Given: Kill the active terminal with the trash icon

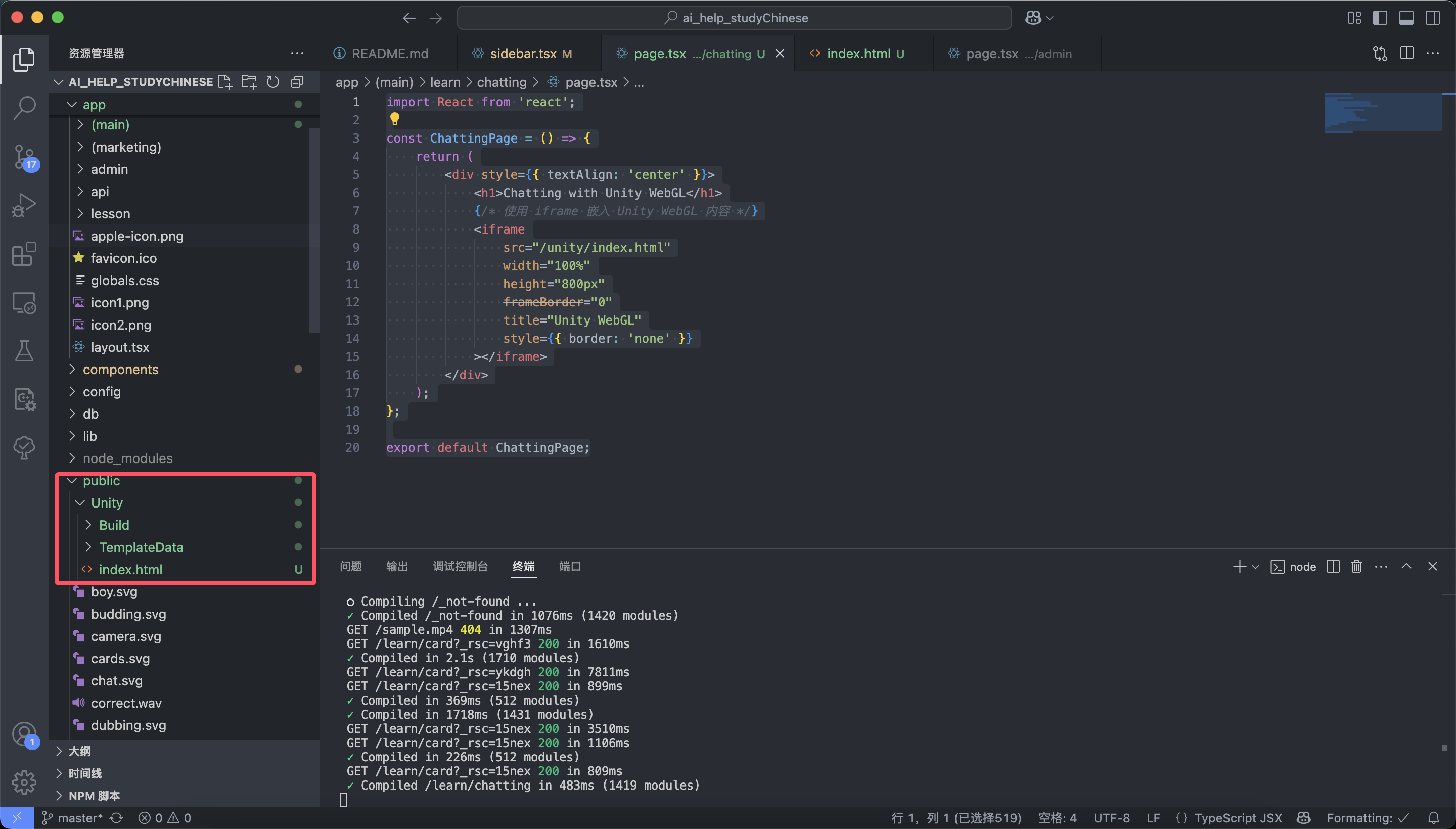Looking at the screenshot, I should [1356, 566].
